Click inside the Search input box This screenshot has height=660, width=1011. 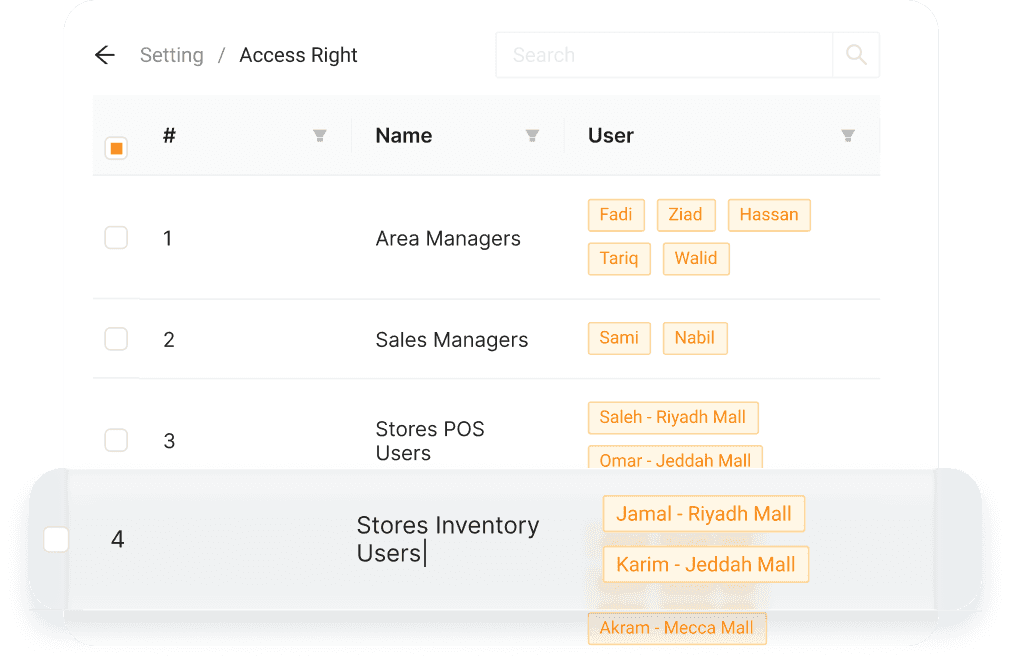coord(664,55)
